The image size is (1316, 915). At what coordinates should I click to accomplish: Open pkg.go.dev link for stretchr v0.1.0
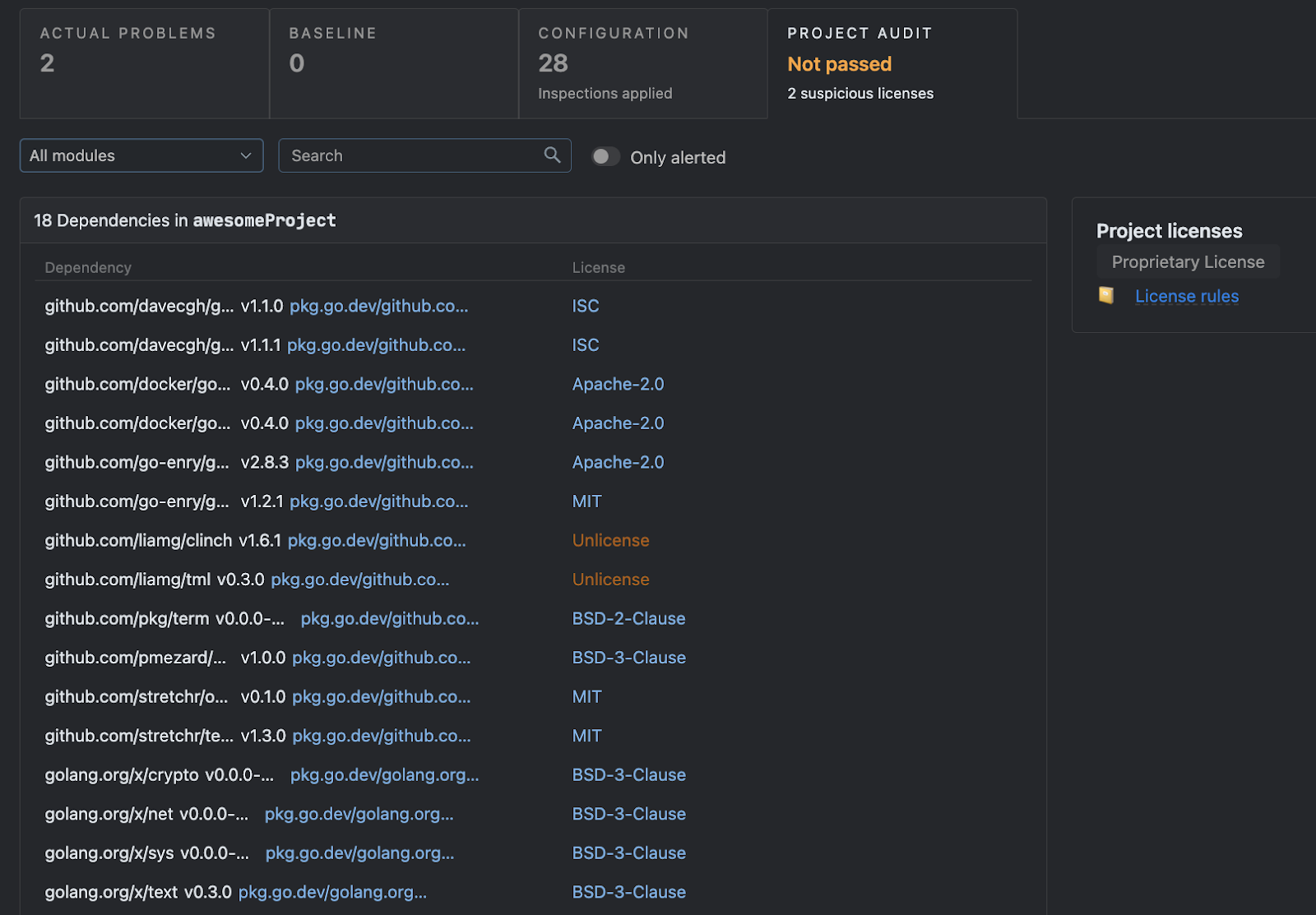click(x=382, y=696)
